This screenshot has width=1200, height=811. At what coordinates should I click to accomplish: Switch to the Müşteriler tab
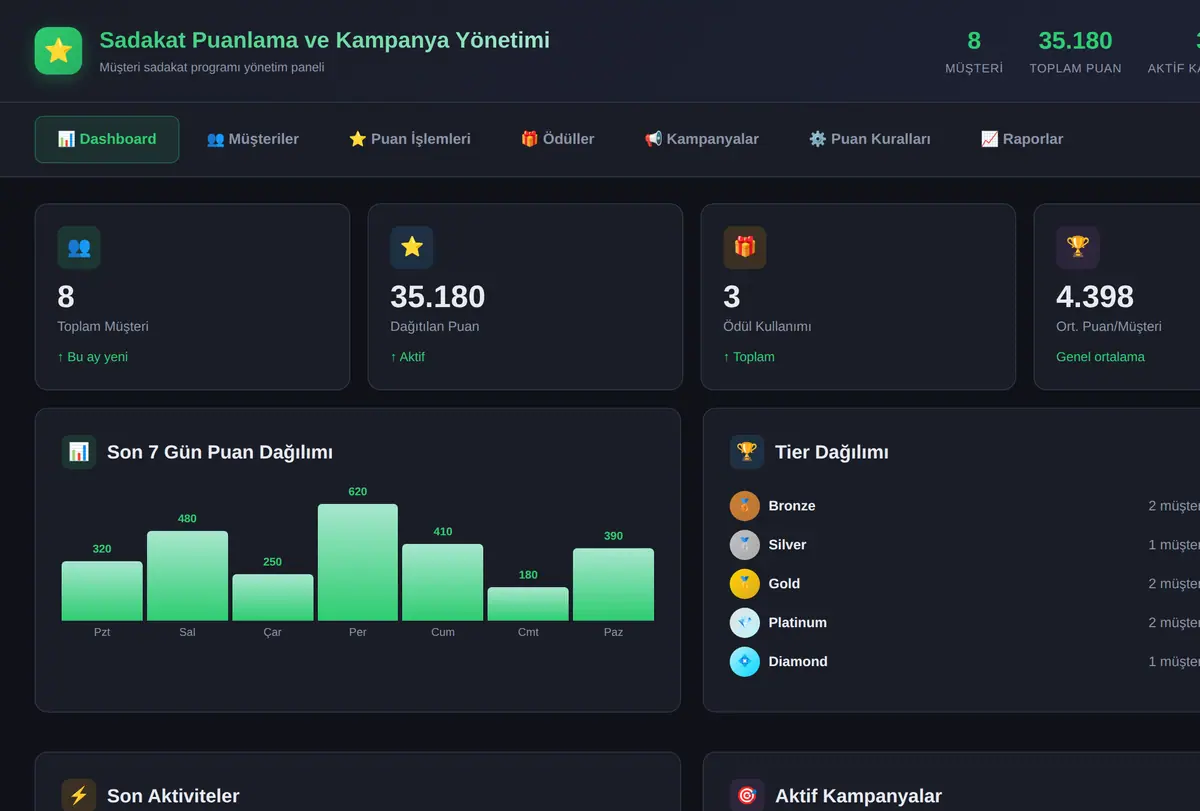coord(253,139)
